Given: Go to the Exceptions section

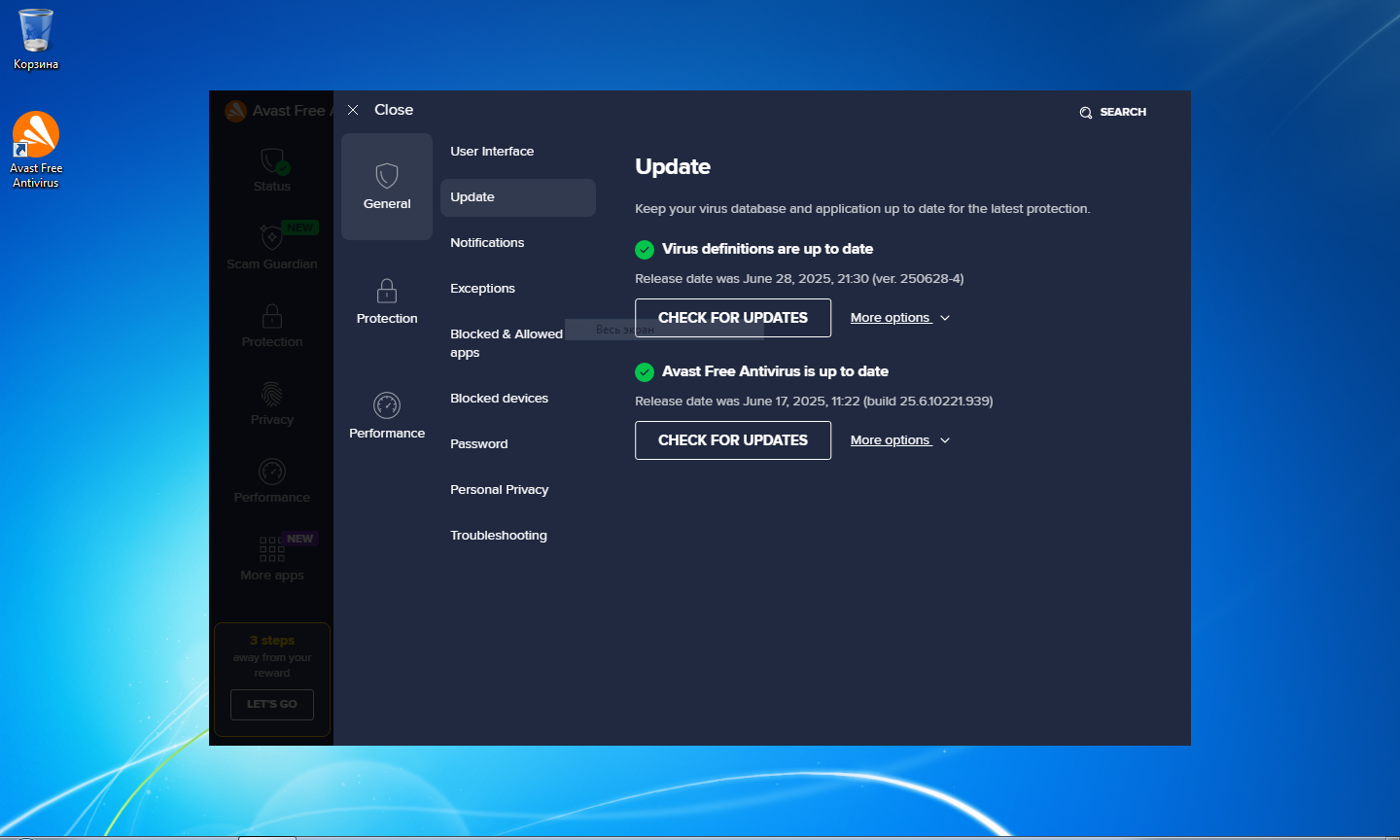Looking at the screenshot, I should coord(483,289).
